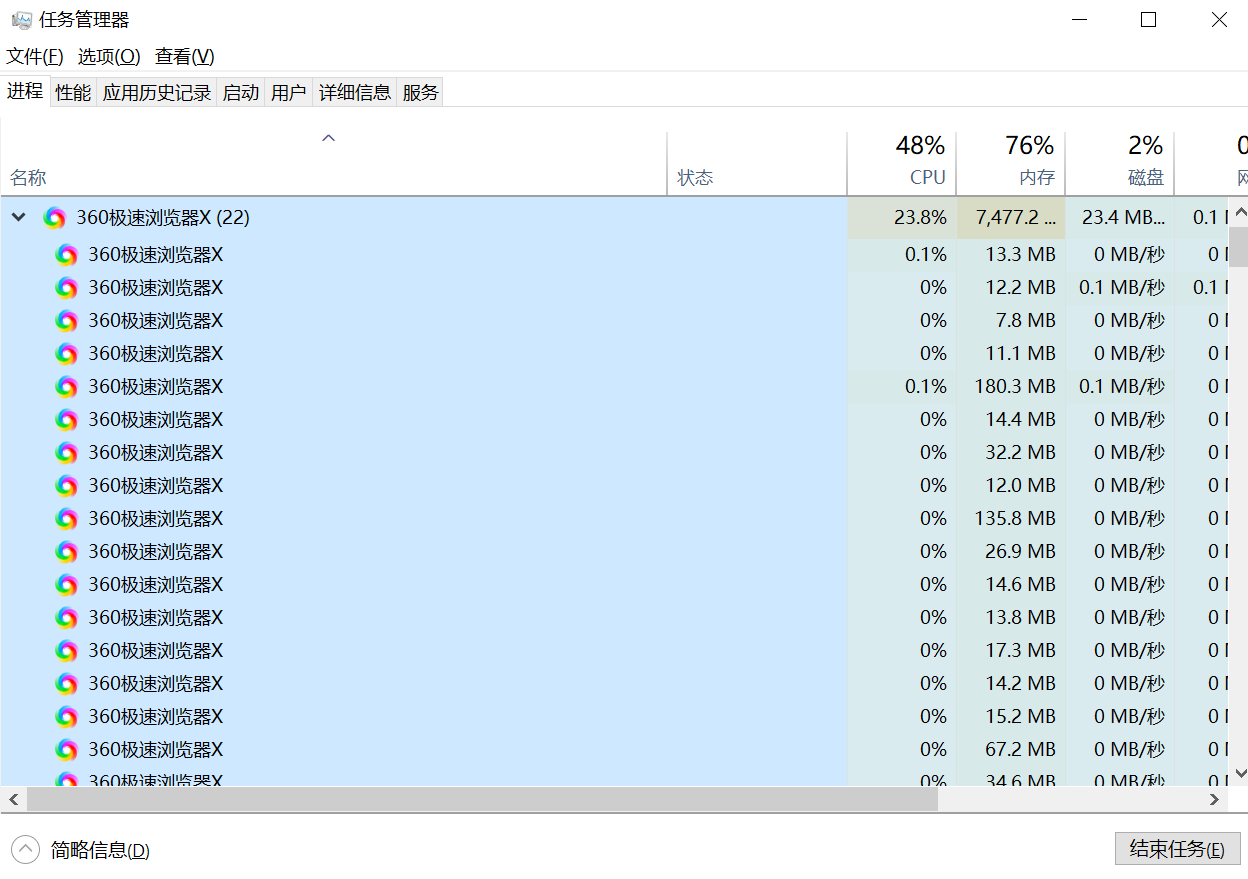Click browser icon in the 7.8 MB row

67,321
